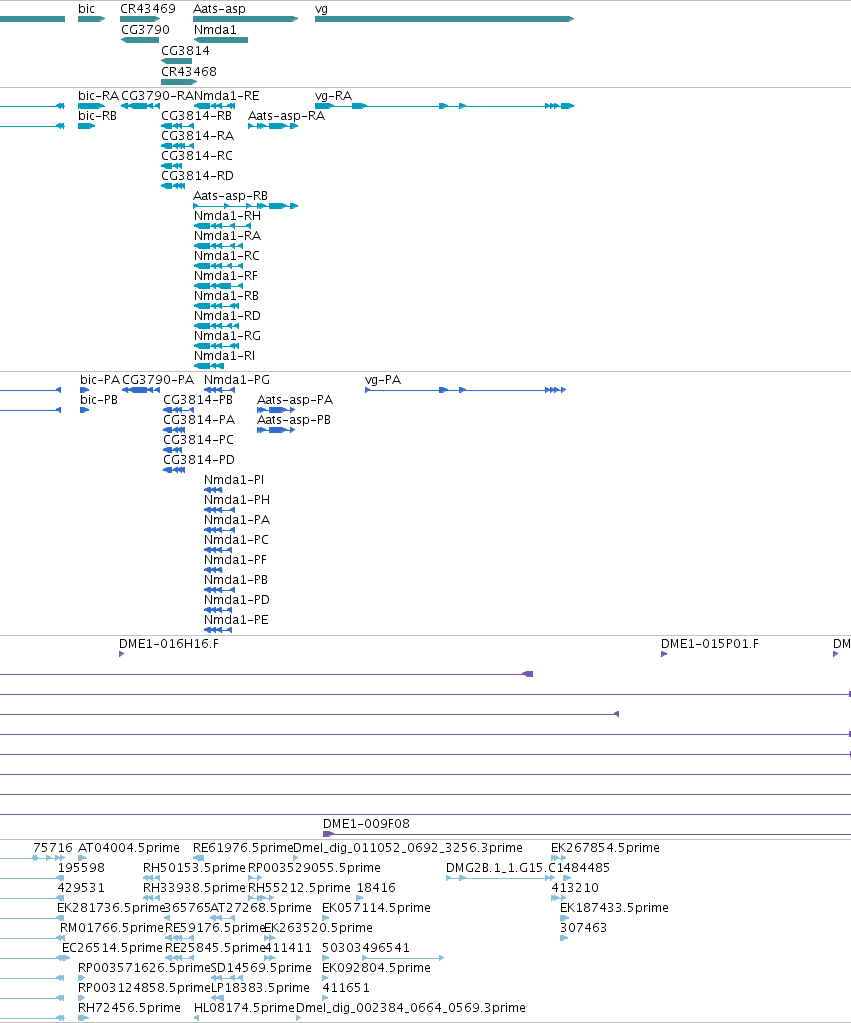Click the CG3814 gene label
The image size is (851, 1023).
(185, 51)
